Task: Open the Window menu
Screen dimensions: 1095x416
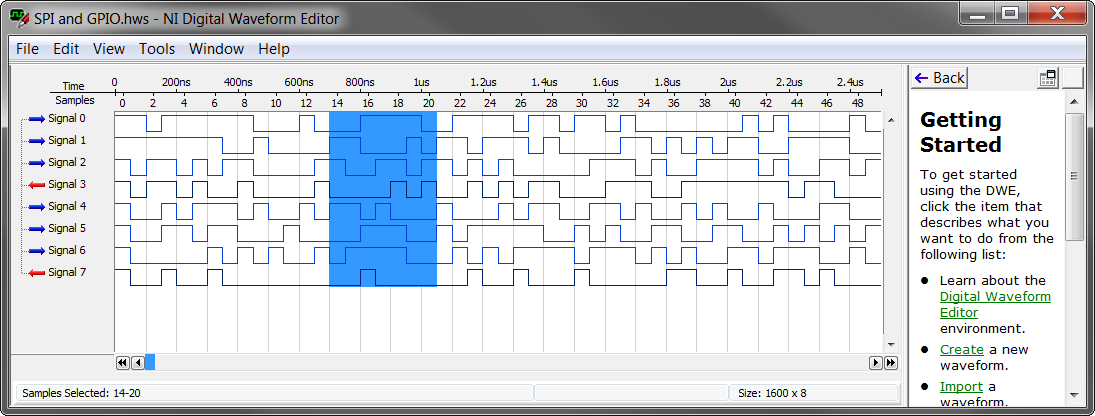Action: (x=216, y=49)
